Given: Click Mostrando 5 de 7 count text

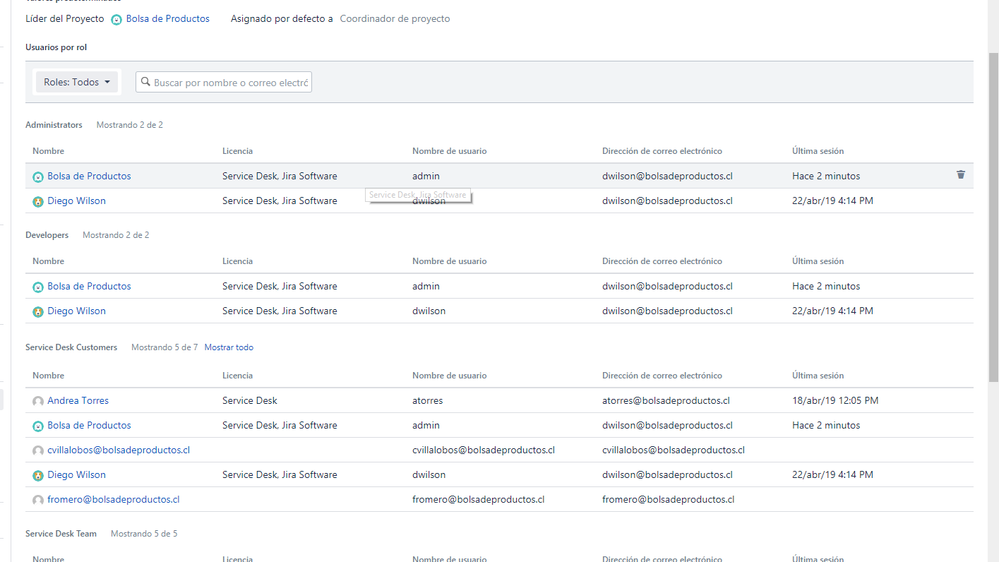Looking at the screenshot, I should [164, 347].
